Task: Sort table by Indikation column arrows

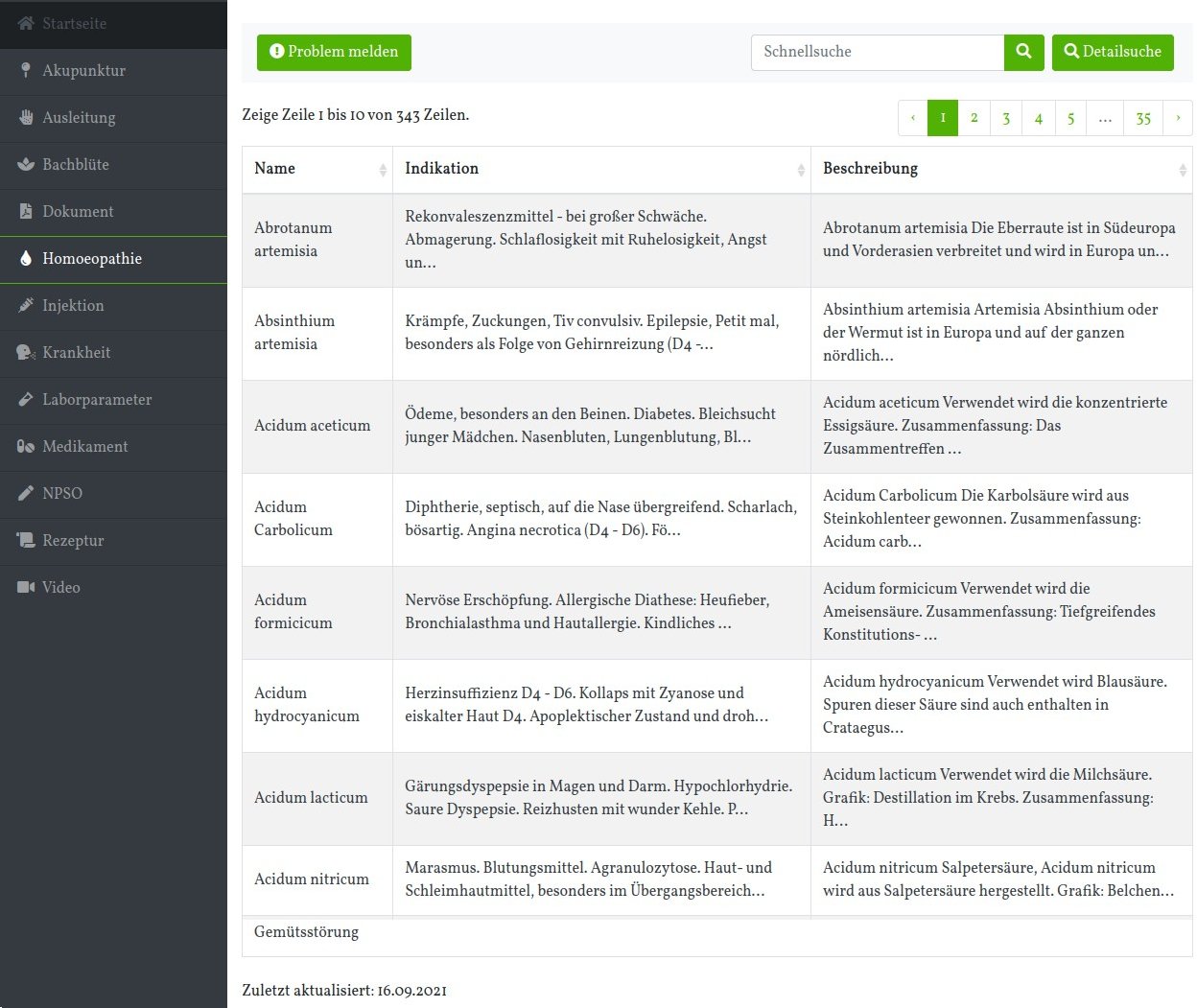Action: point(801,170)
